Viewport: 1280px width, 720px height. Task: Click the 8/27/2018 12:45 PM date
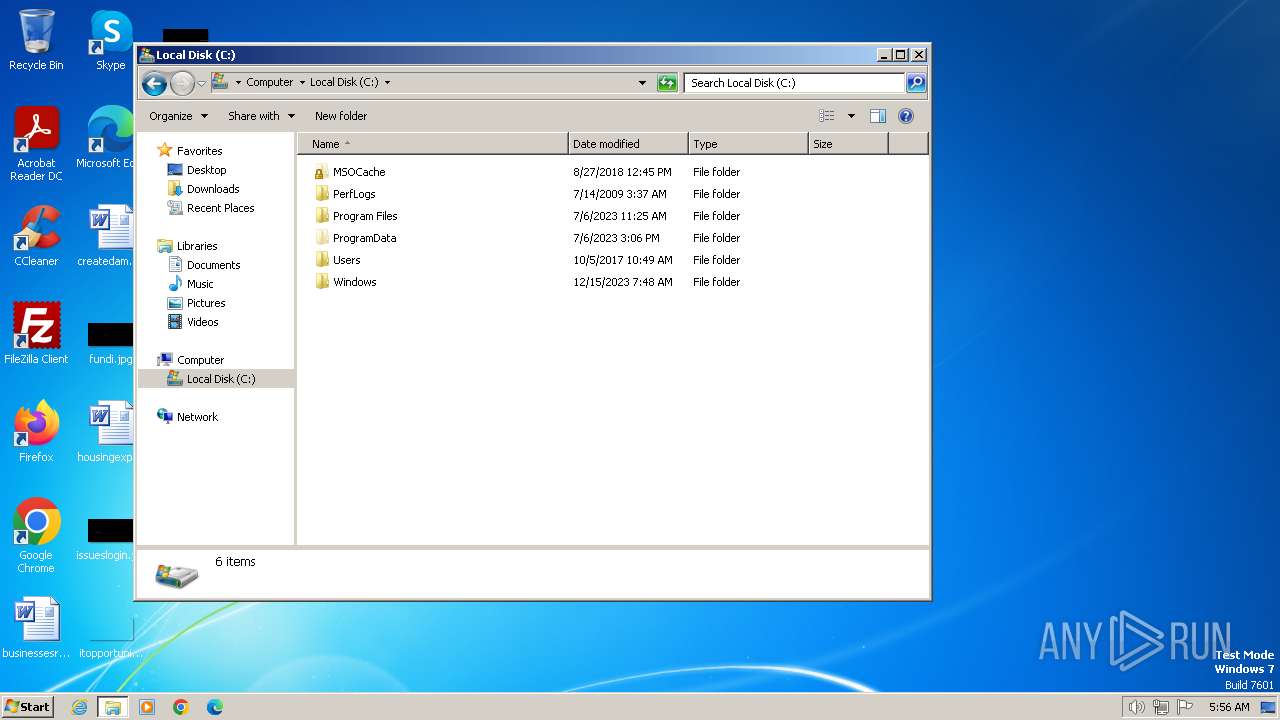(x=622, y=172)
